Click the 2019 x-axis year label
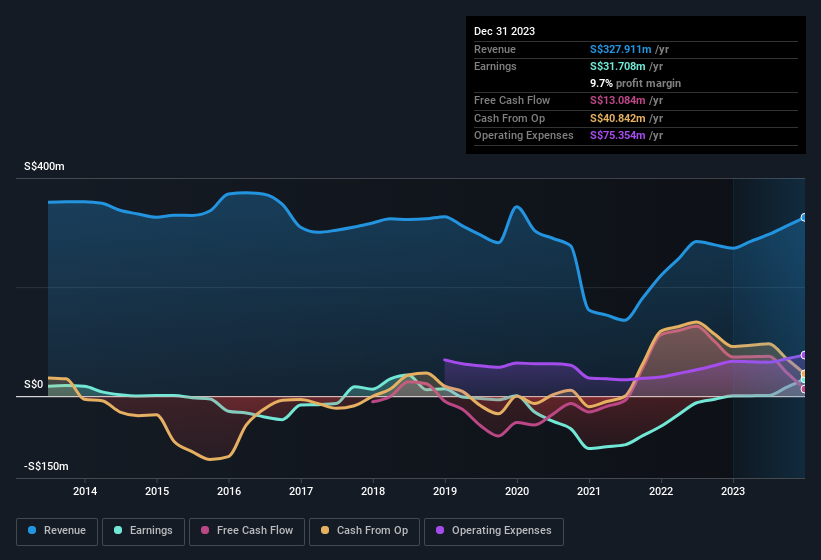 tap(445, 491)
